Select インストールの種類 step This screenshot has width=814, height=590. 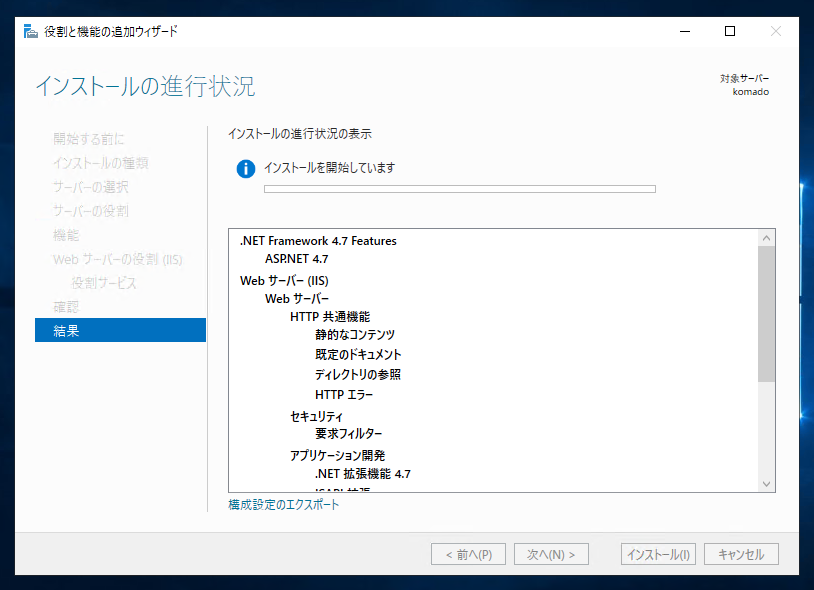click(x=101, y=163)
